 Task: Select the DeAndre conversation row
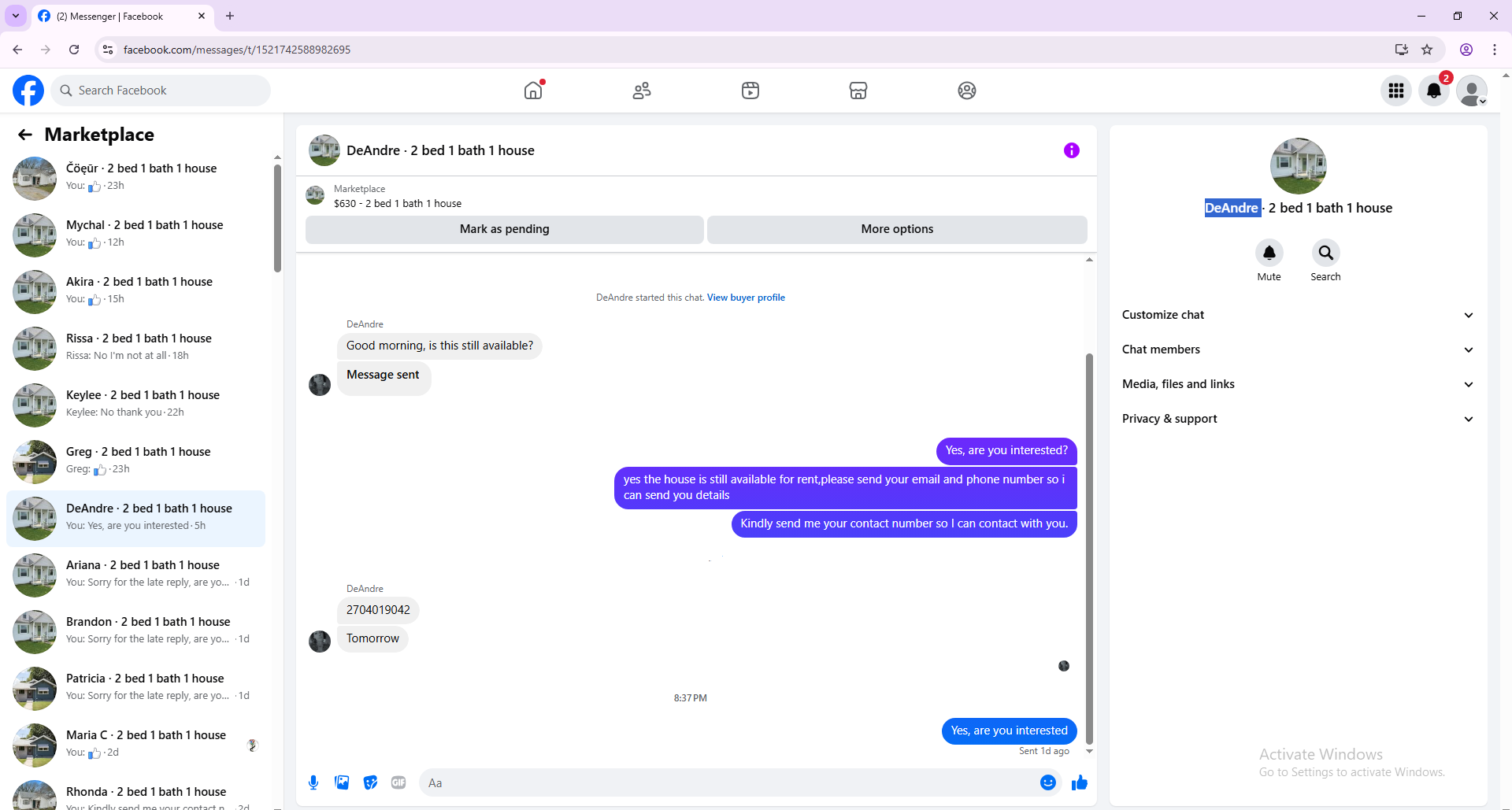point(135,518)
